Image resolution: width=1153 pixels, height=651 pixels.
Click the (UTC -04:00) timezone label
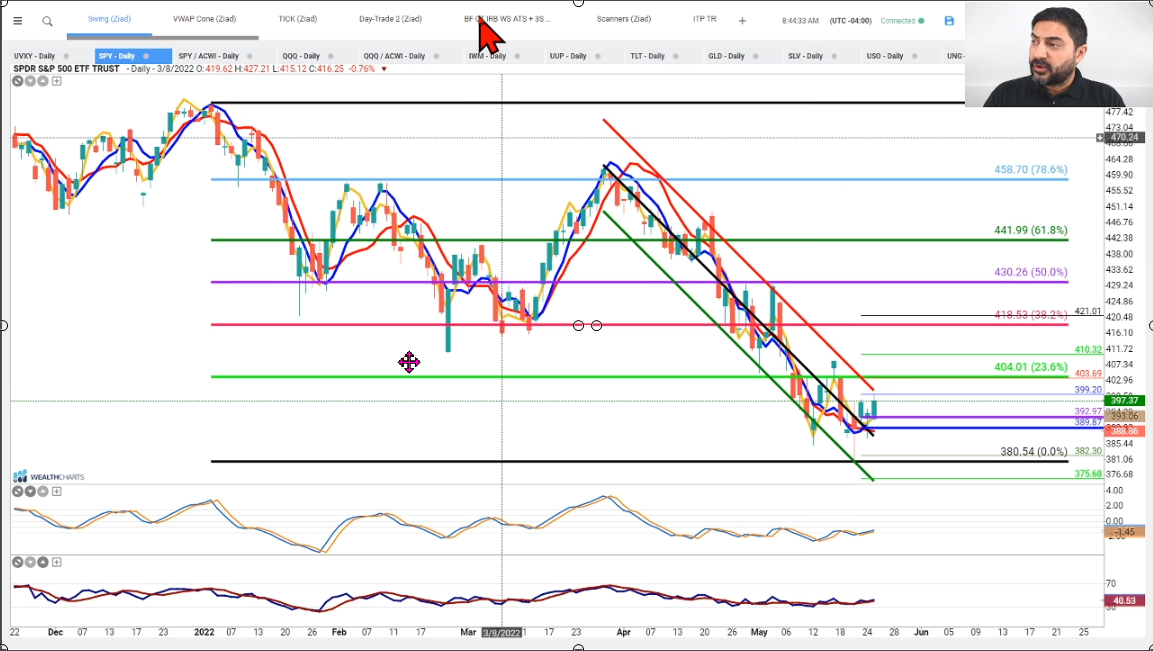pos(852,21)
